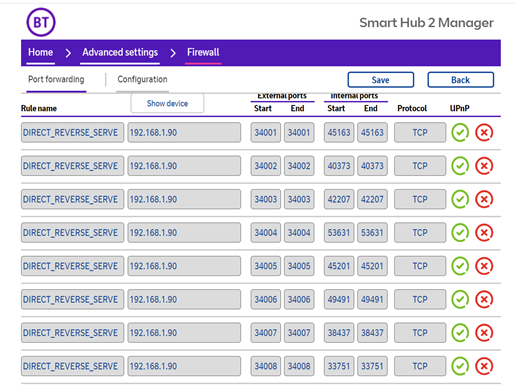The image size is (515, 389).
Task: Click rule name field in the 34008 row
Action: 72,366
